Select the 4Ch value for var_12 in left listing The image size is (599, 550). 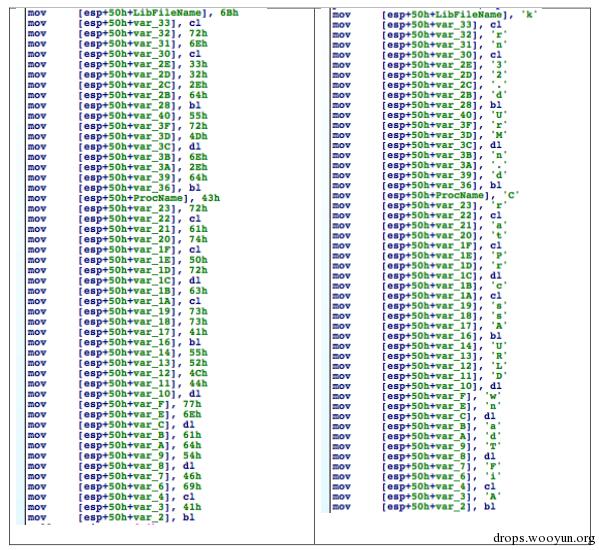click(x=198, y=374)
